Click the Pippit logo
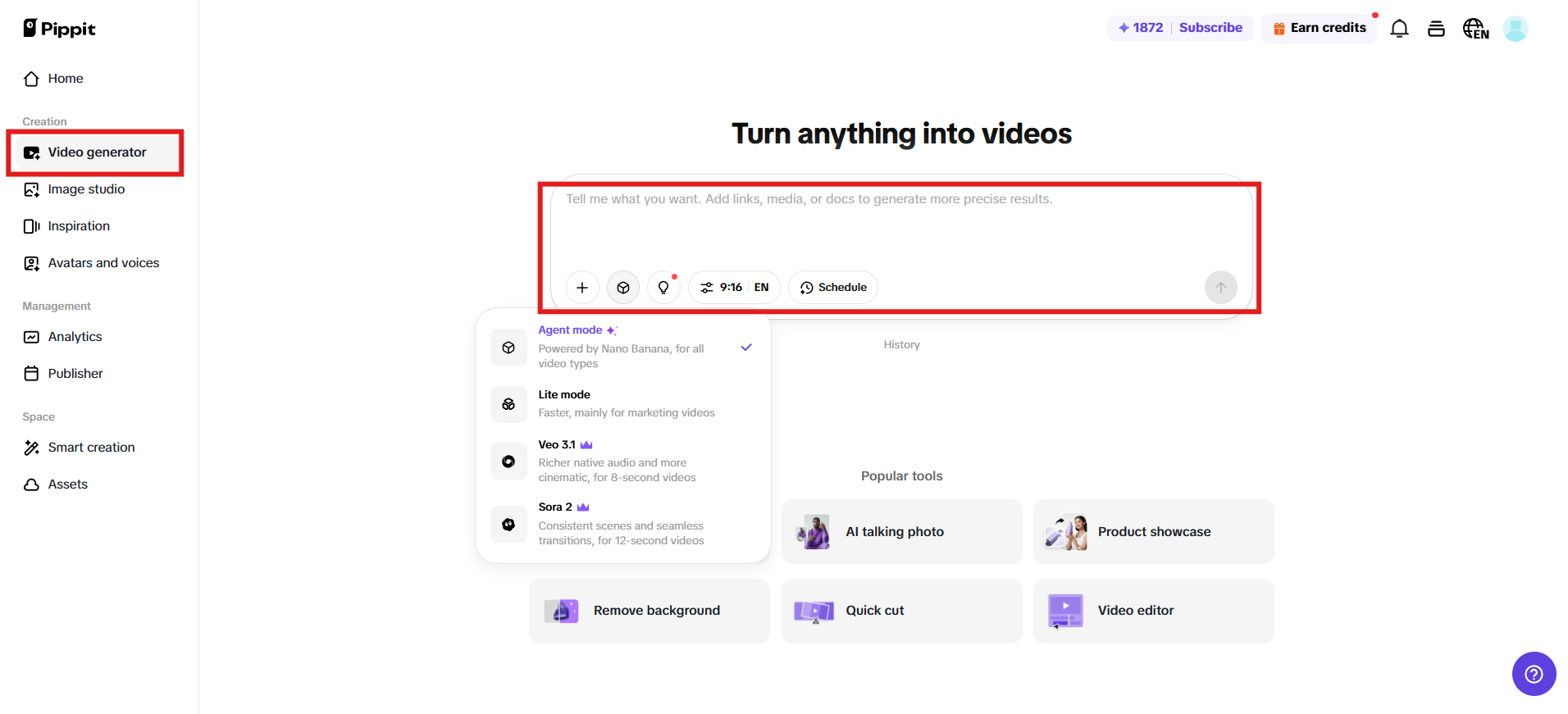Viewport: 1568px width, 714px height. [59, 29]
